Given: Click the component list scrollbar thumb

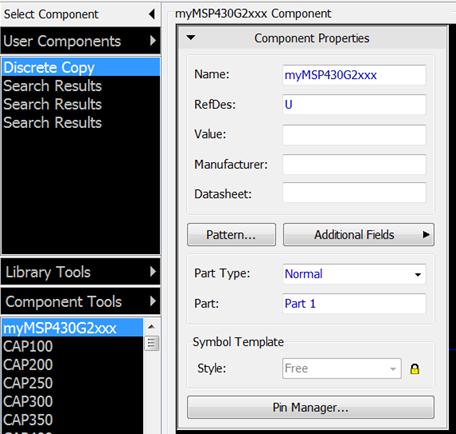Looking at the screenshot, I should (x=151, y=343).
